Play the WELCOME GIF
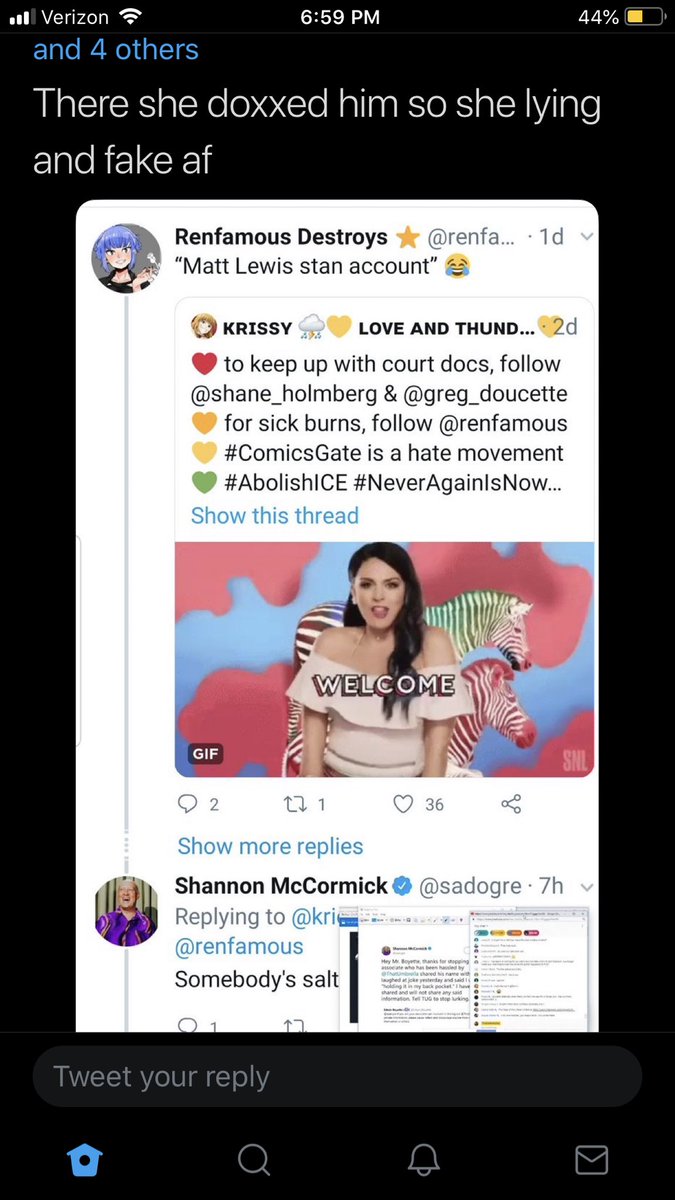Viewport: 675px width, 1200px height. point(385,660)
